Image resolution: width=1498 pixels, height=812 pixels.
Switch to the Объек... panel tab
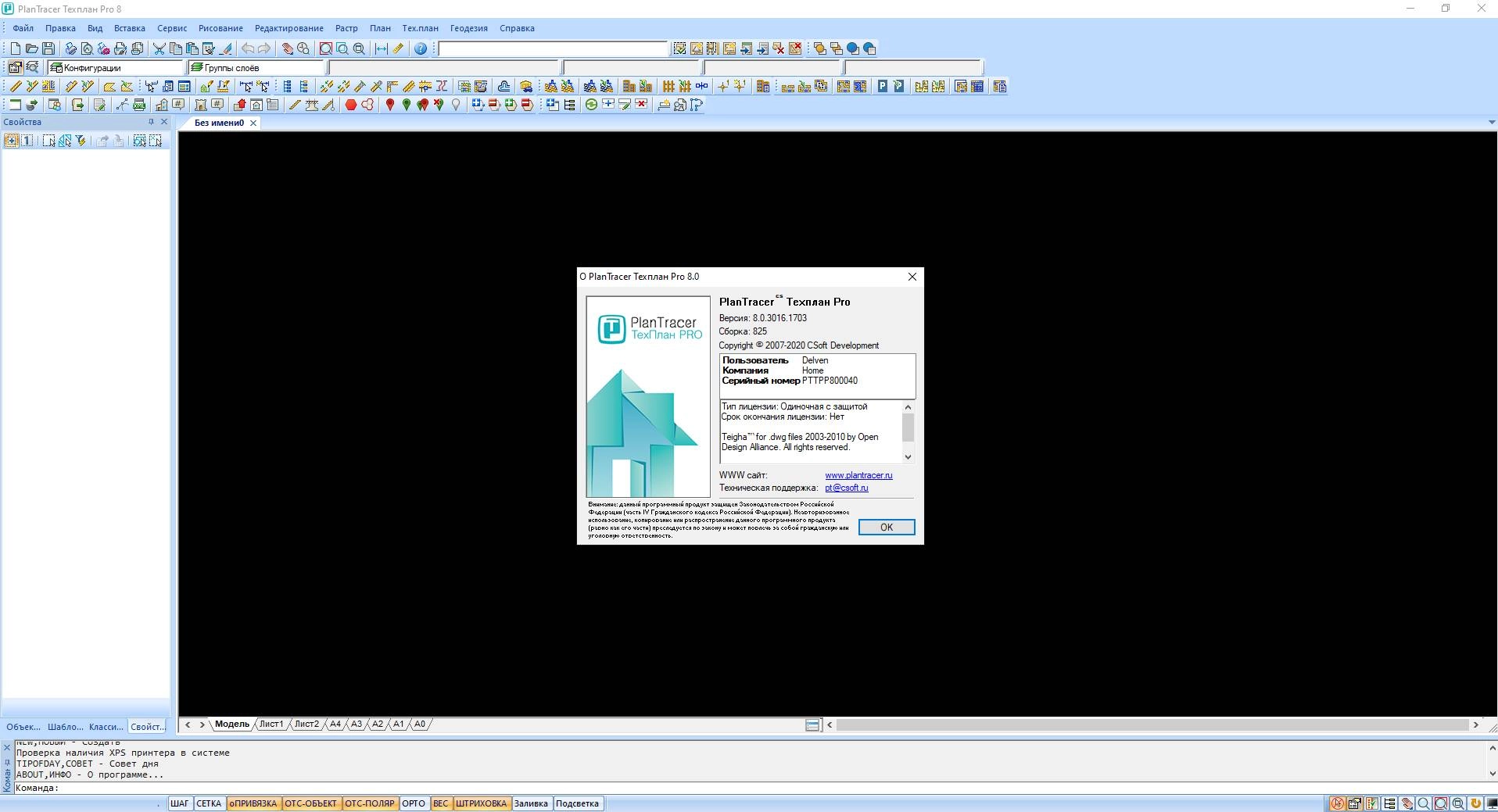click(x=23, y=727)
